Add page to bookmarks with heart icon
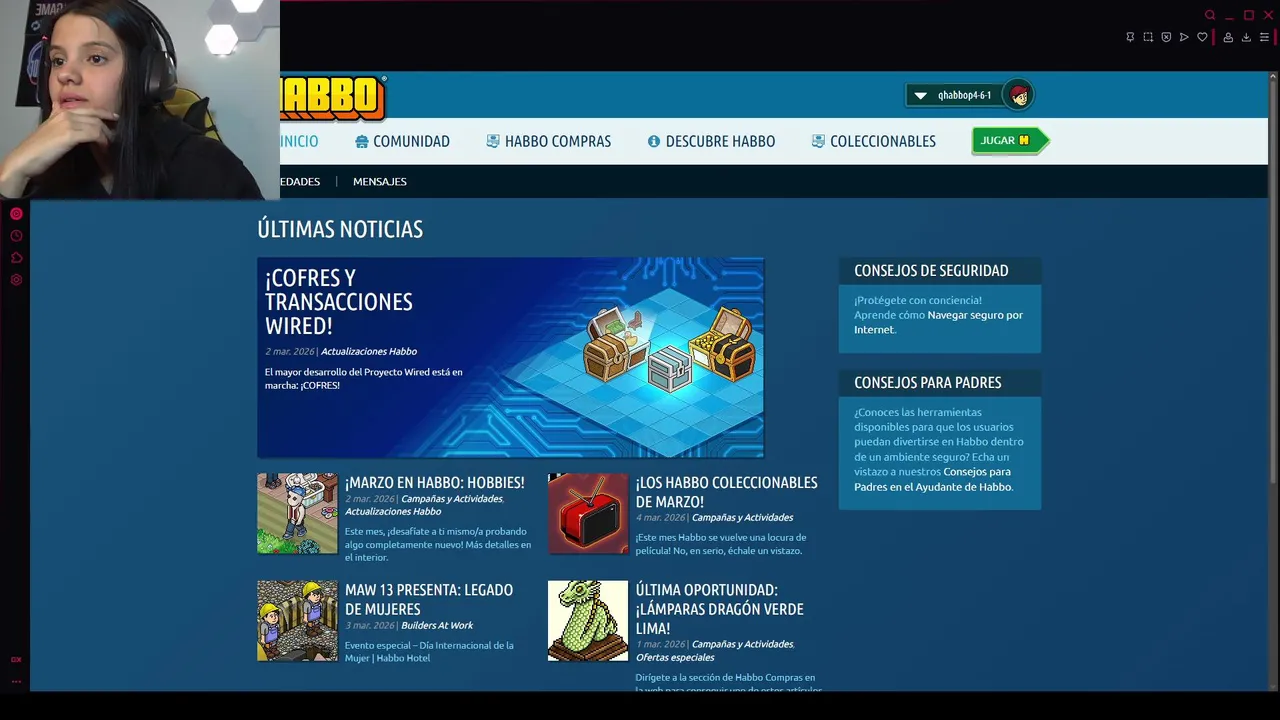The width and height of the screenshot is (1280, 720). [1202, 37]
